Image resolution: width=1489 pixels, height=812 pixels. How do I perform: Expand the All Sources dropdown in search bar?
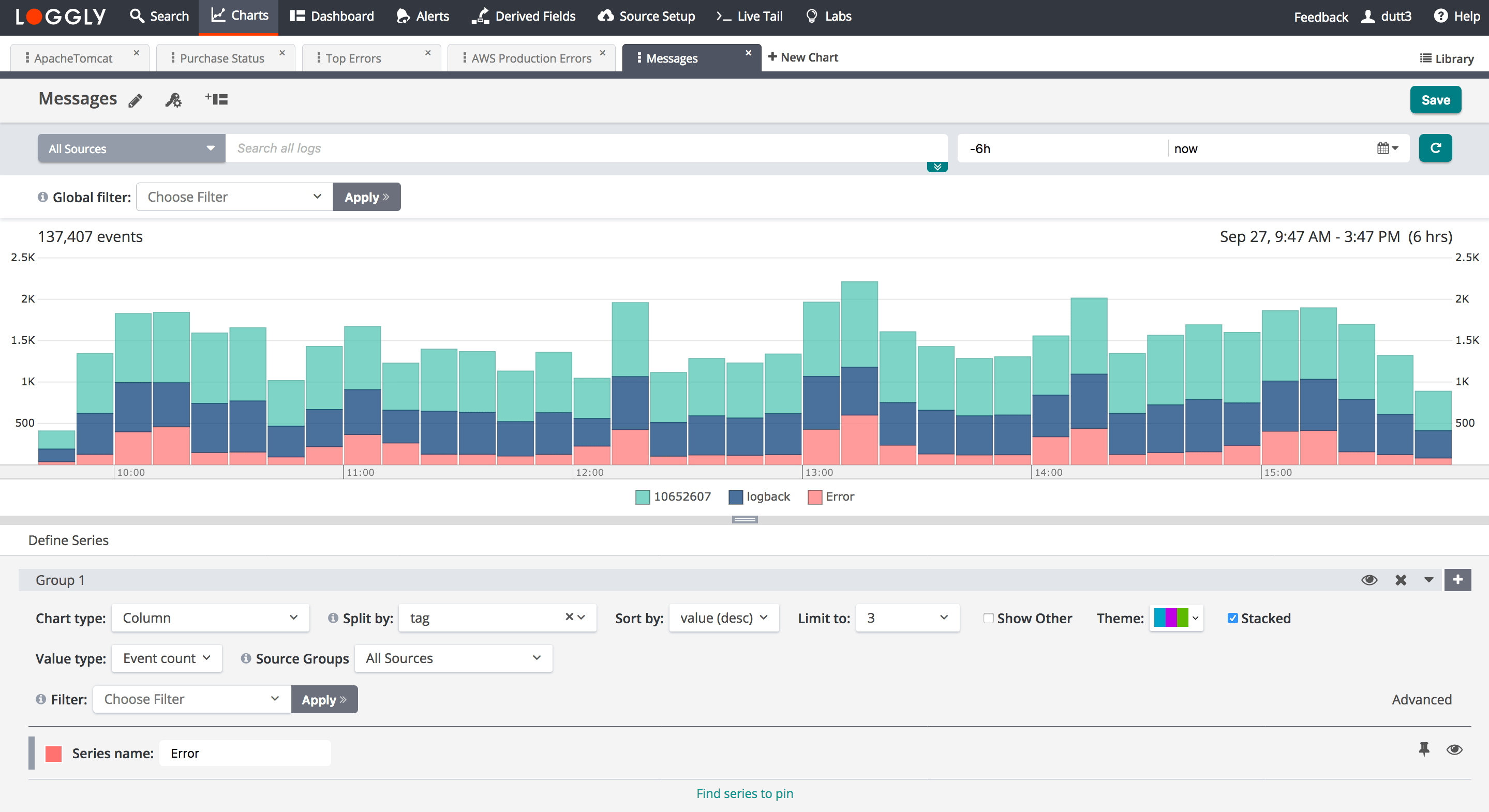click(131, 148)
